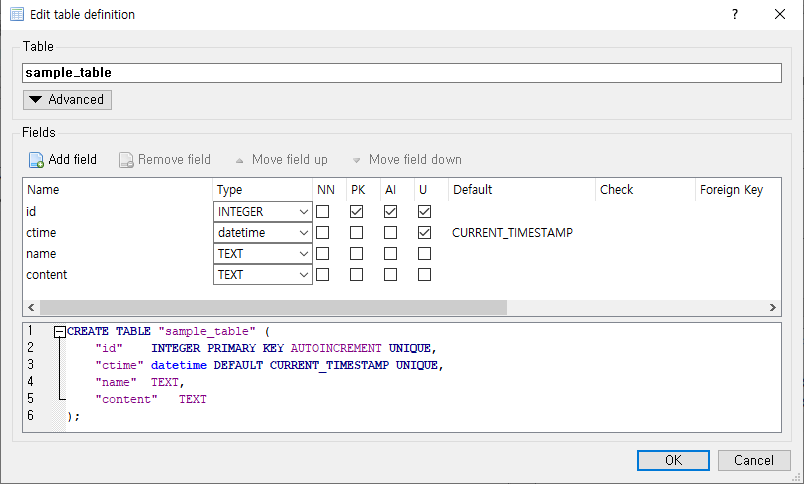This screenshot has height=484, width=804.
Task: Uncheck U checkbox for ctime field
Action: pyautogui.click(x=424, y=232)
